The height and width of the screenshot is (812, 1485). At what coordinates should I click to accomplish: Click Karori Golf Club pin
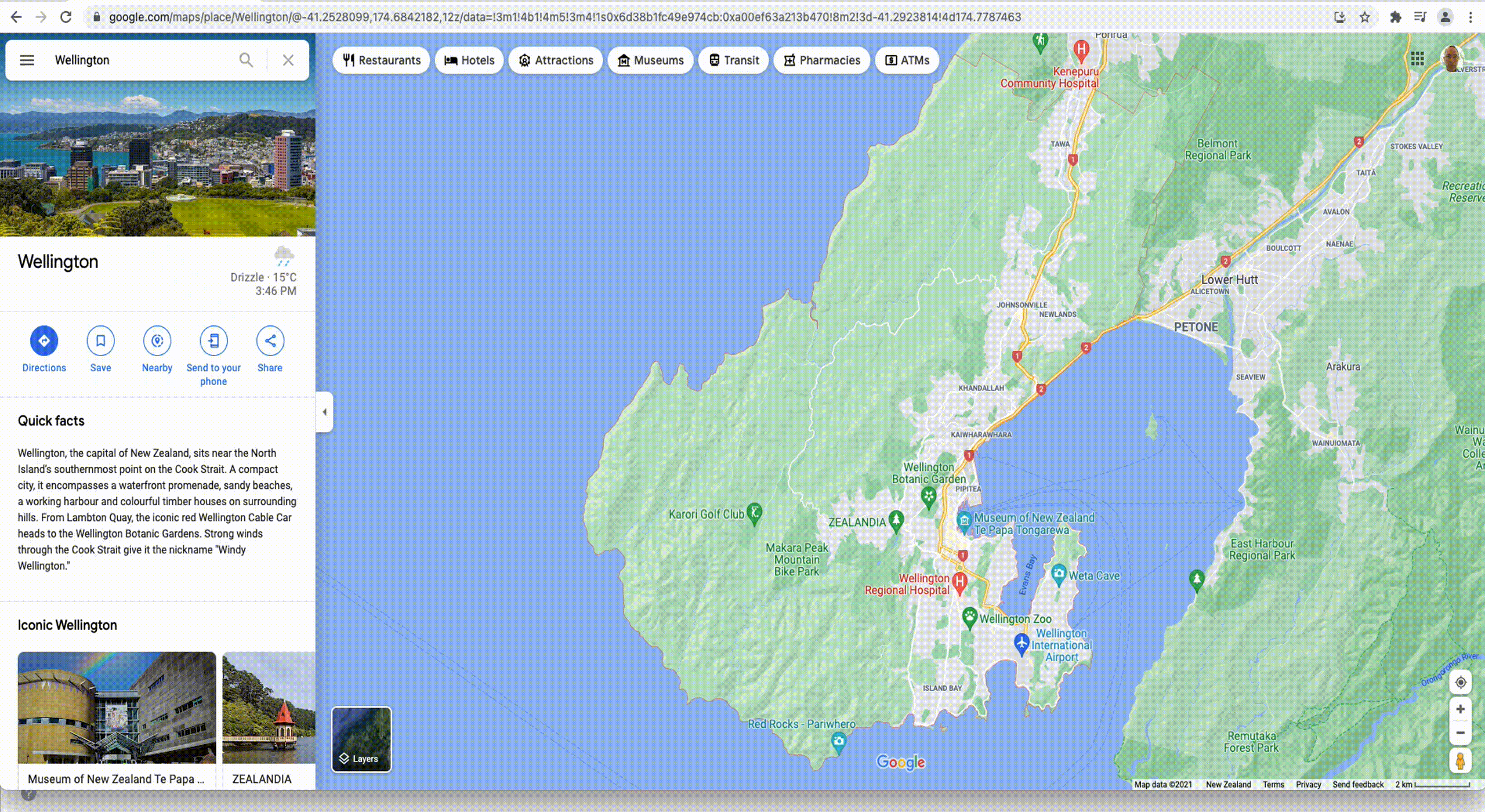(x=754, y=513)
